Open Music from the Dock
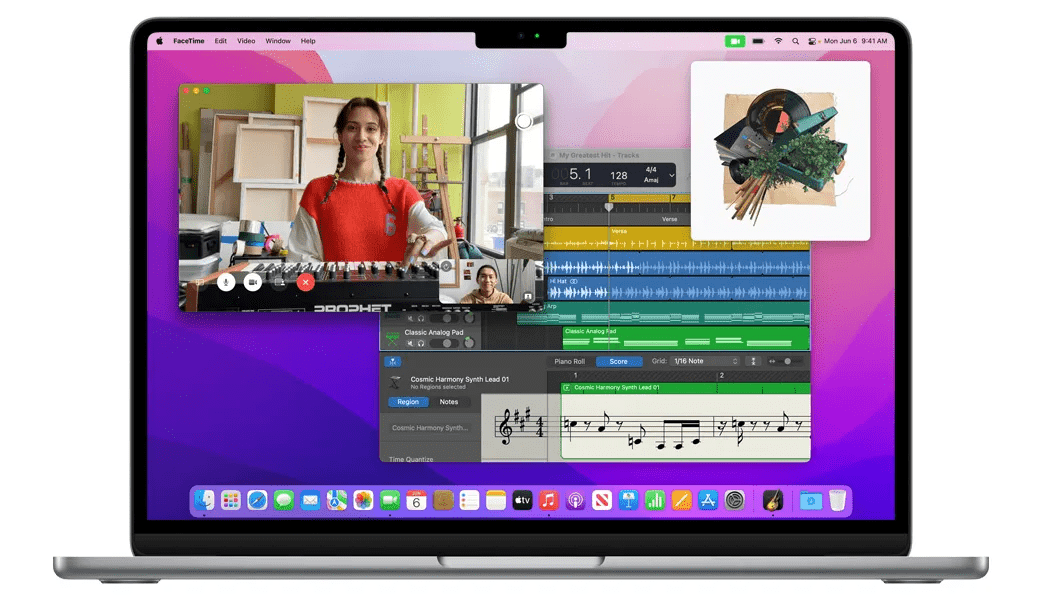Screen dimensions: 1039x603 pos(549,500)
